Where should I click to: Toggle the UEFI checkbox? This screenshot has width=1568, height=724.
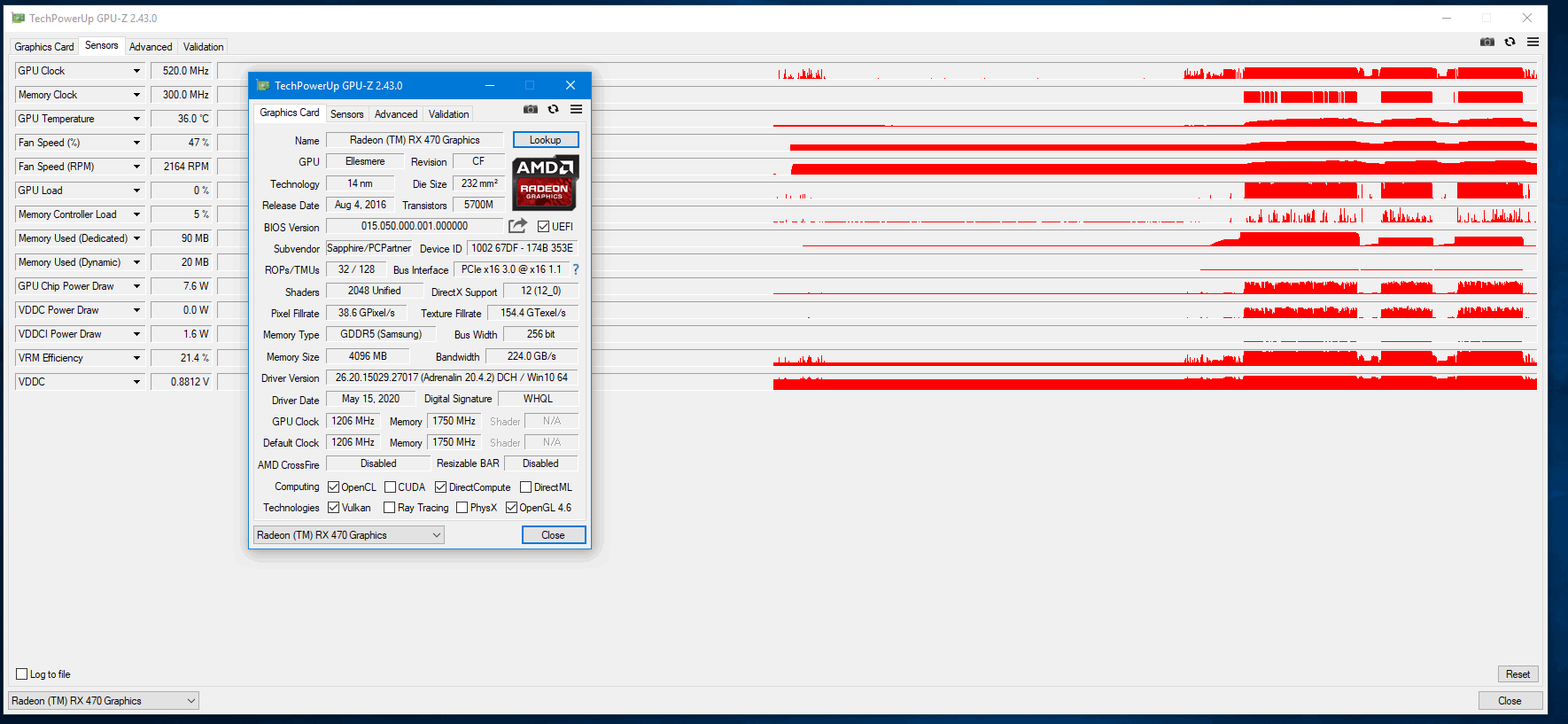point(543,227)
